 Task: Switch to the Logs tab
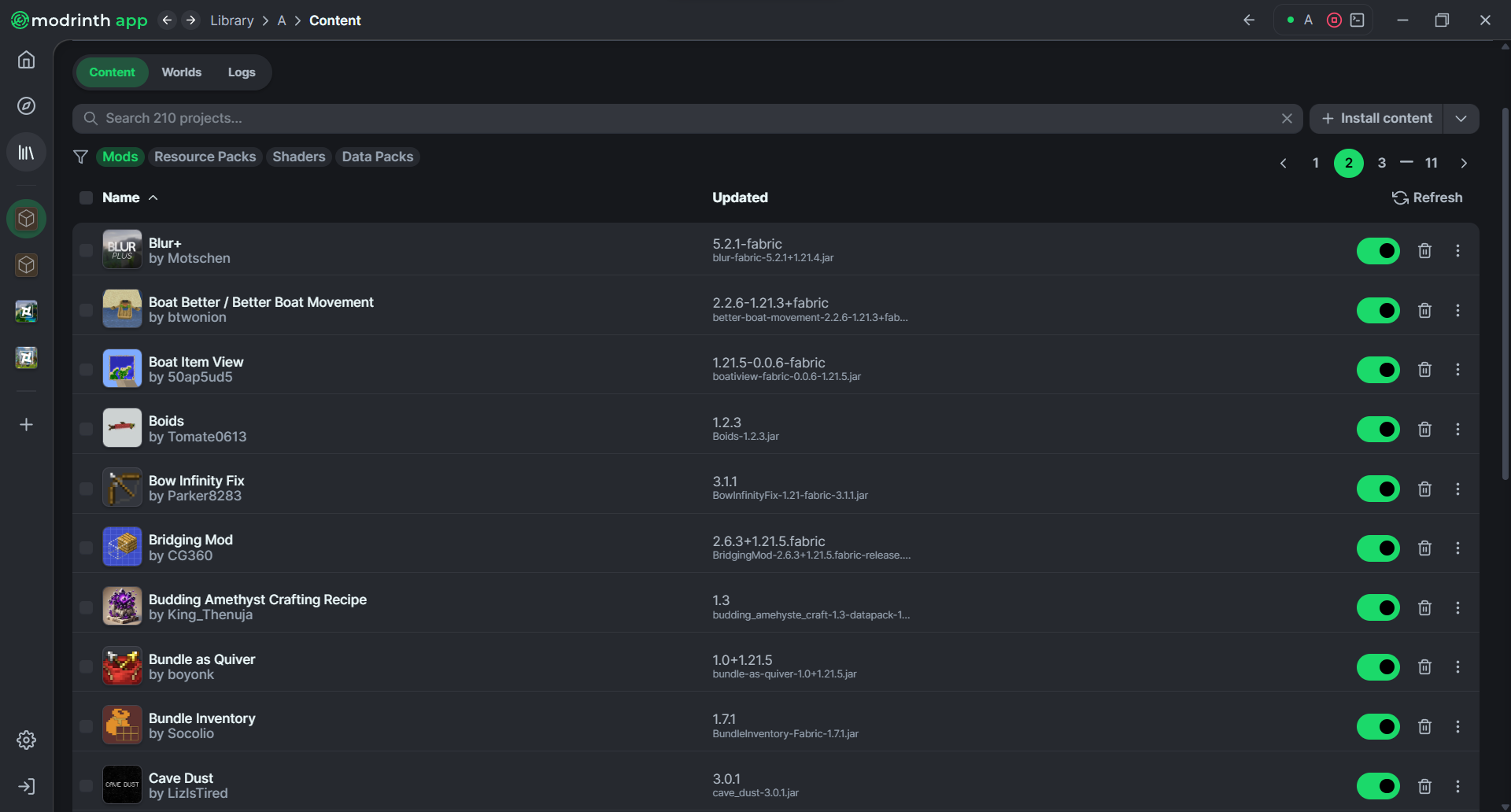coord(242,72)
